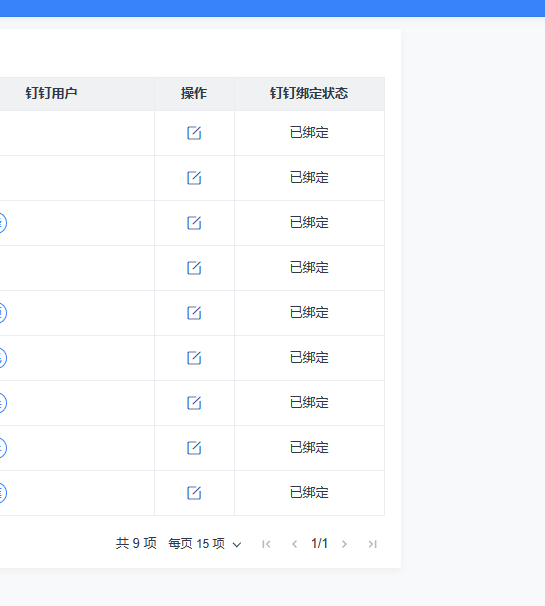Click the 钉钉绑定状态 column header
This screenshot has width=545, height=606.
(x=309, y=93)
